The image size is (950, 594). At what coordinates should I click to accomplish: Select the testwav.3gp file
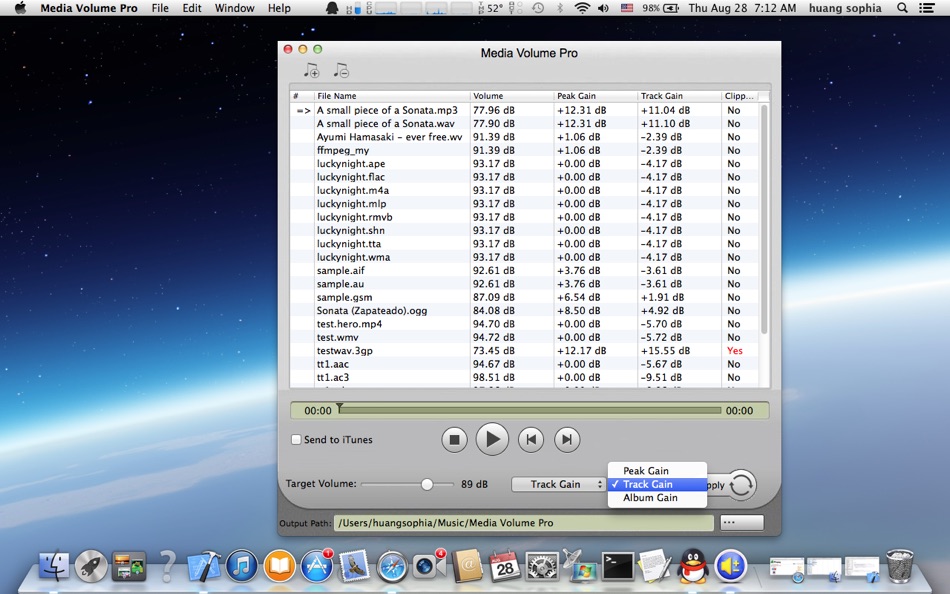point(525,350)
